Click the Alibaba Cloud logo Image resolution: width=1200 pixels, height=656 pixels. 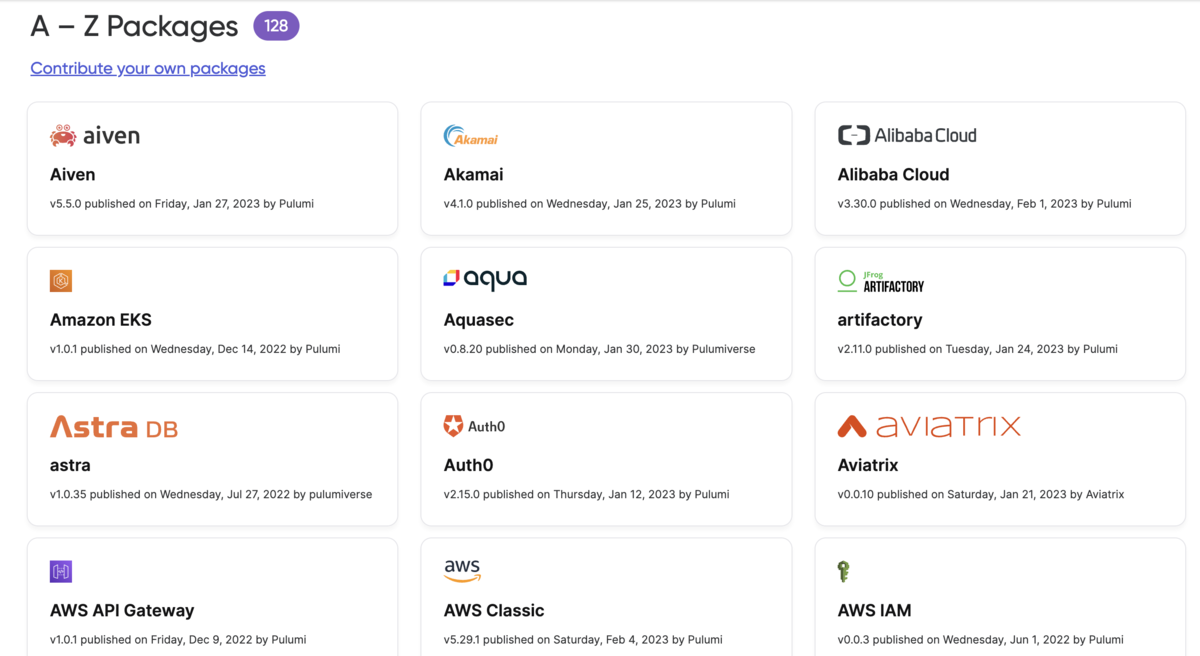907,135
